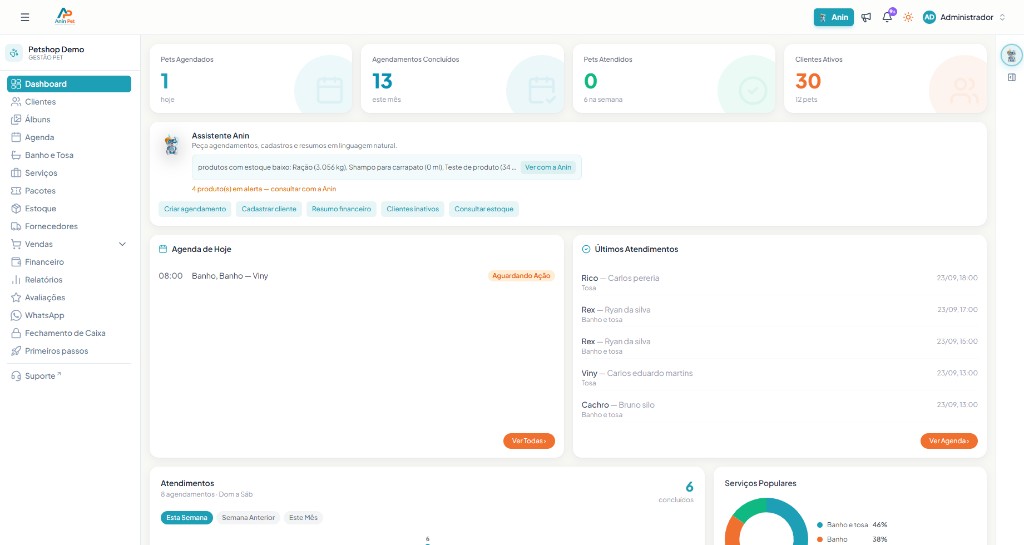Viewport: 1024px width, 545px height.
Task: Expand the Vendas submenu chevron
Action: coord(122,244)
